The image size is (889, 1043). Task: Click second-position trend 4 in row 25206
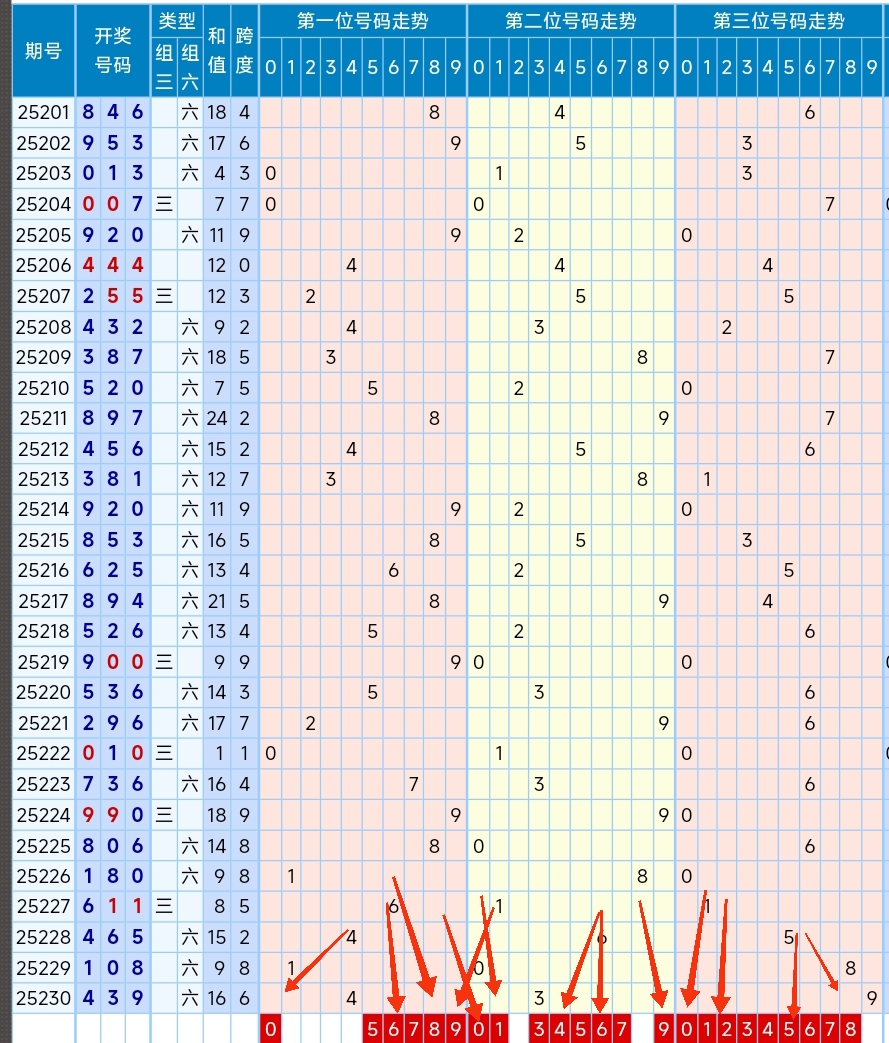click(x=560, y=265)
